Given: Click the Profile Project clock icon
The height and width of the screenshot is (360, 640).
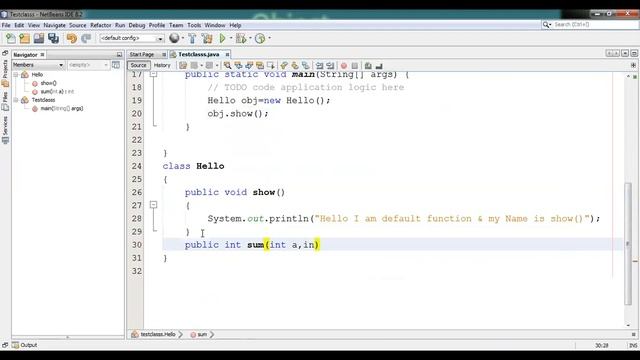Looking at the screenshot, I should click(260, 38).
